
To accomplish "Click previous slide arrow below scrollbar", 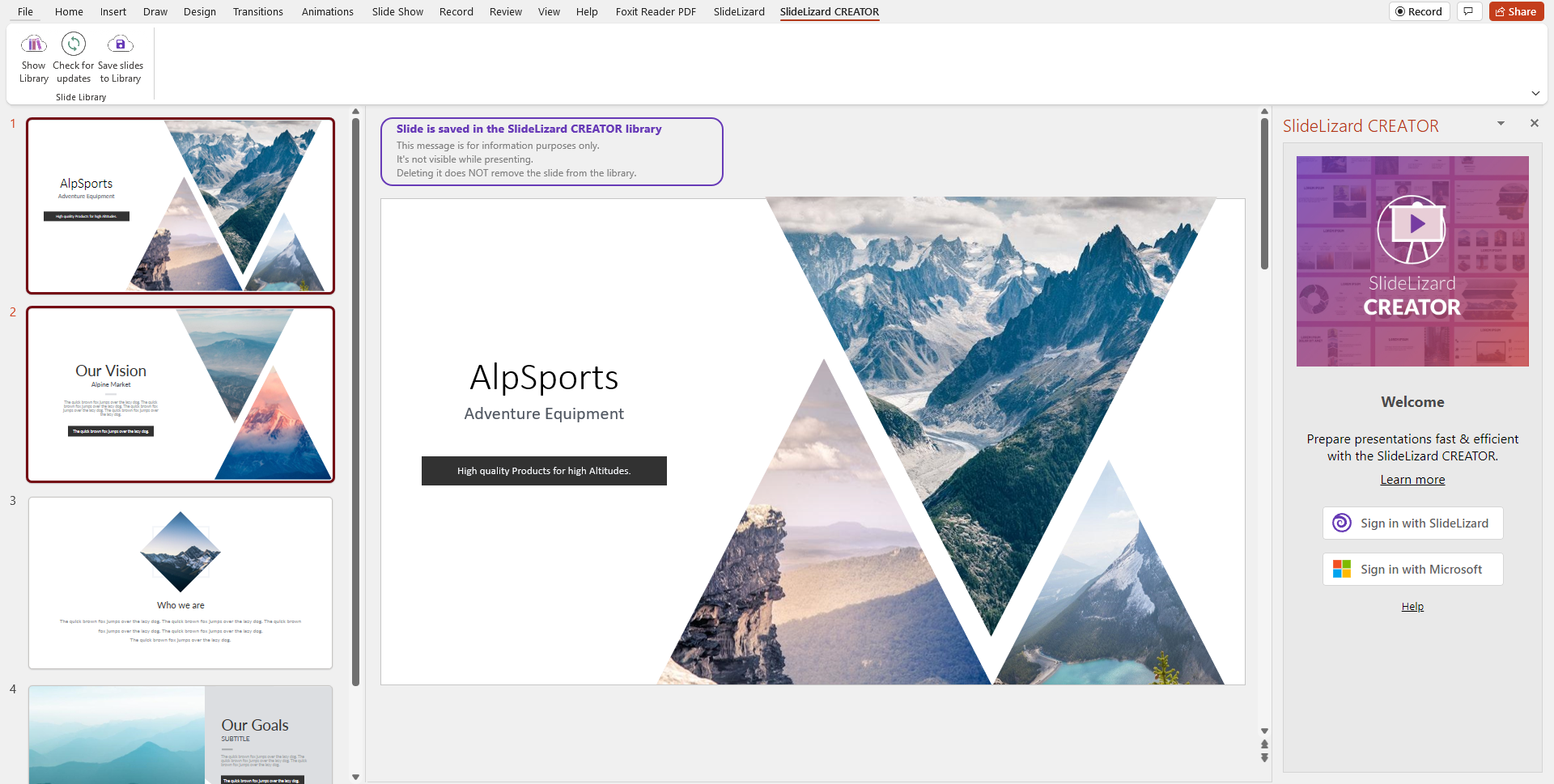I will pyautogui.click(x=1264, y=744).
